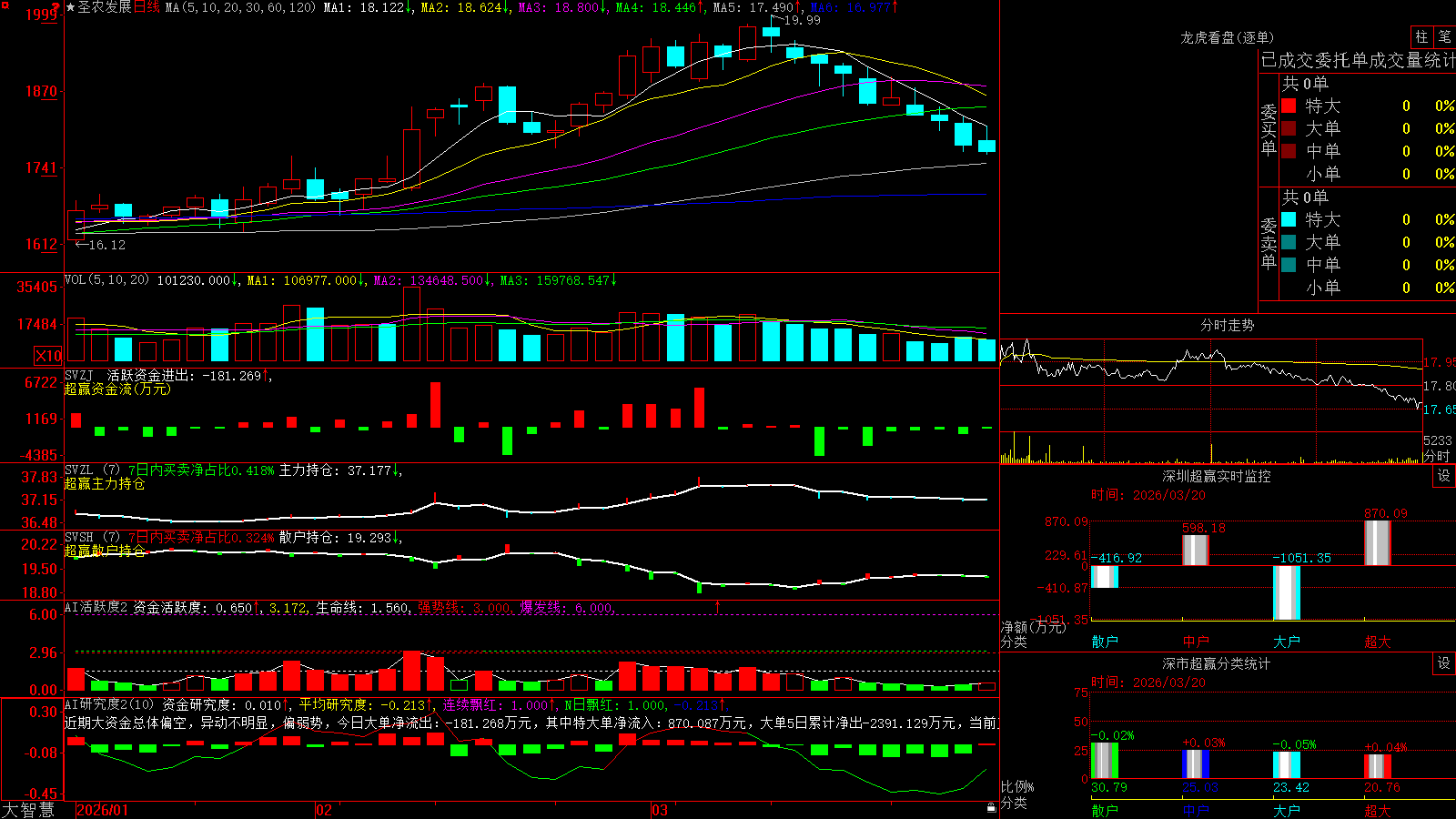Viewport: 1456px width, 819px height.
Task: Click the SVZJ indicator name
Action: (x=78, y=375)
